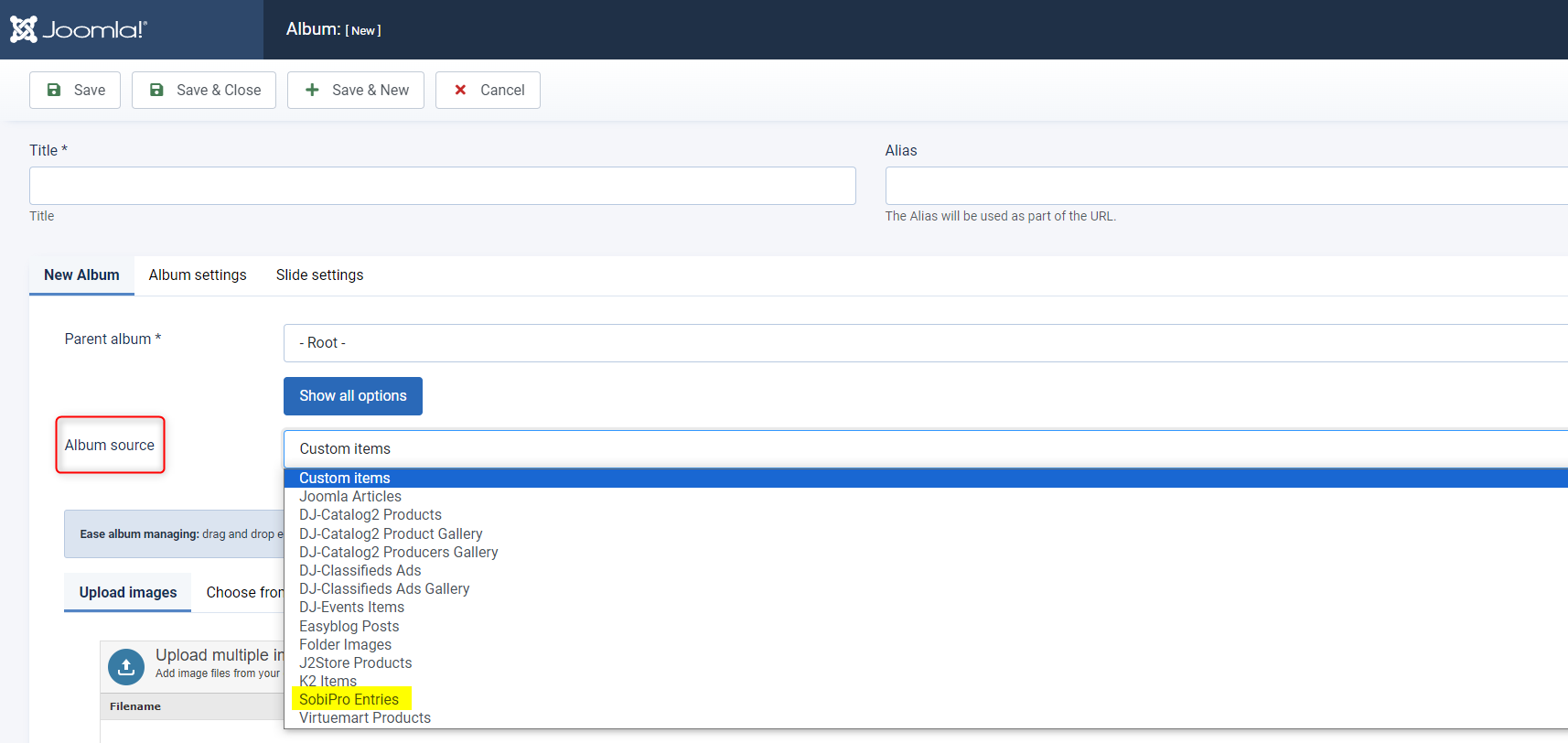Choose DJ-Catalog2 Producers Gallery source

[x=926, y=553]
